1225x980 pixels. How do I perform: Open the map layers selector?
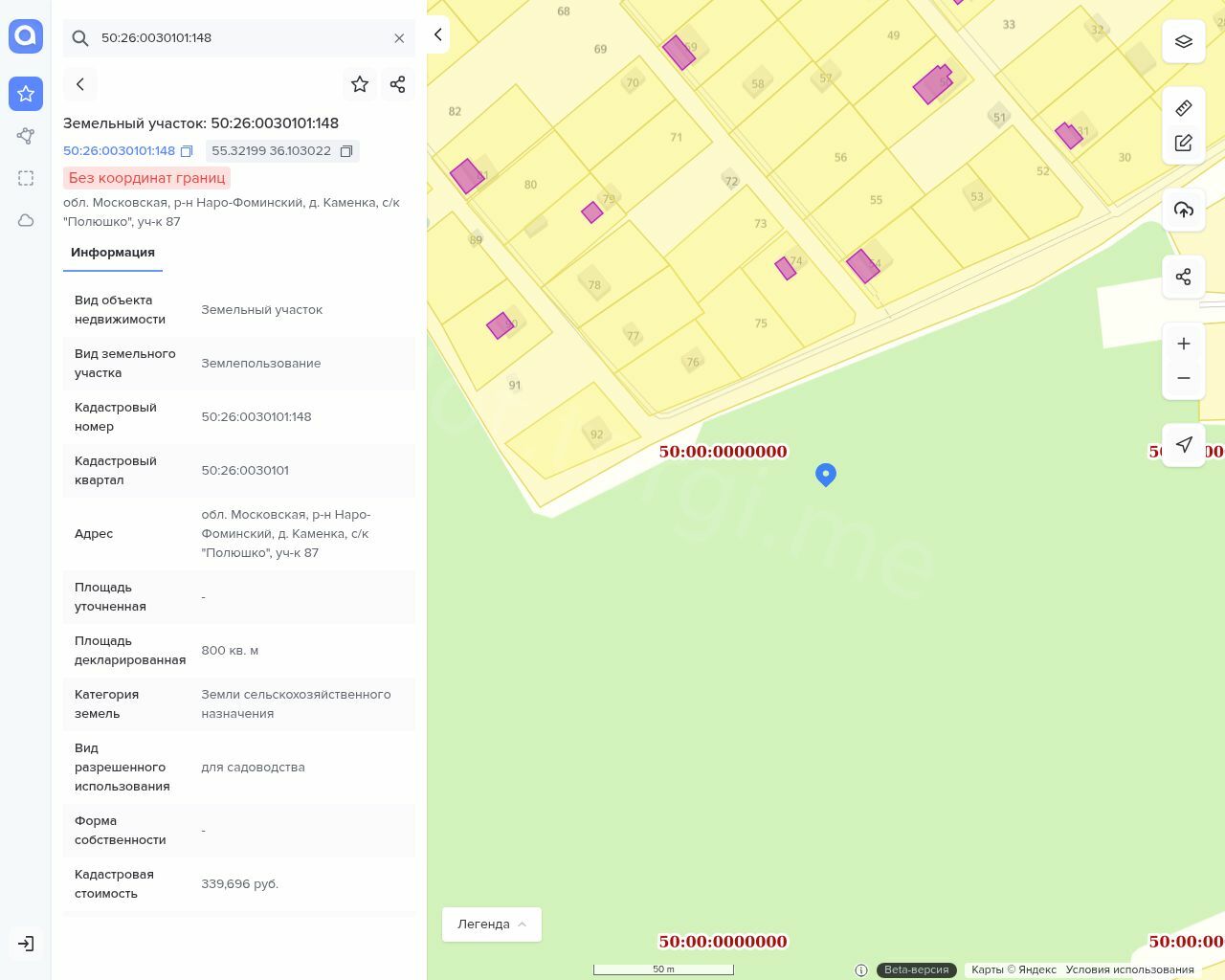[1184, 42]
